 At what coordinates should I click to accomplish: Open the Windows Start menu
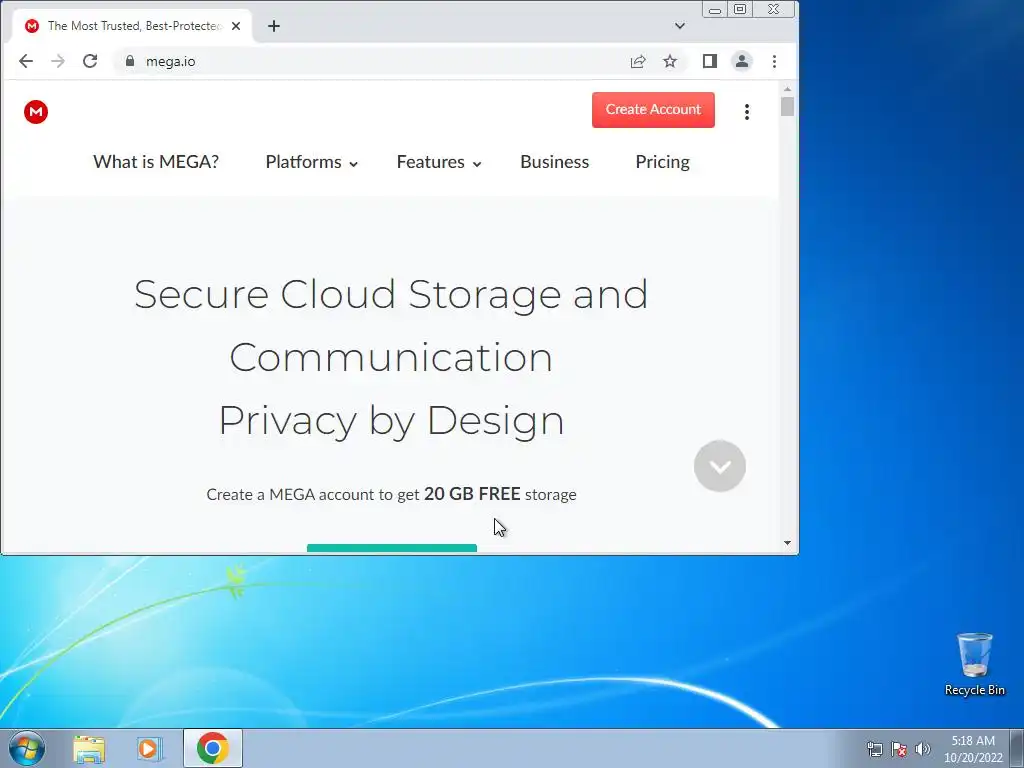[27, 748]
